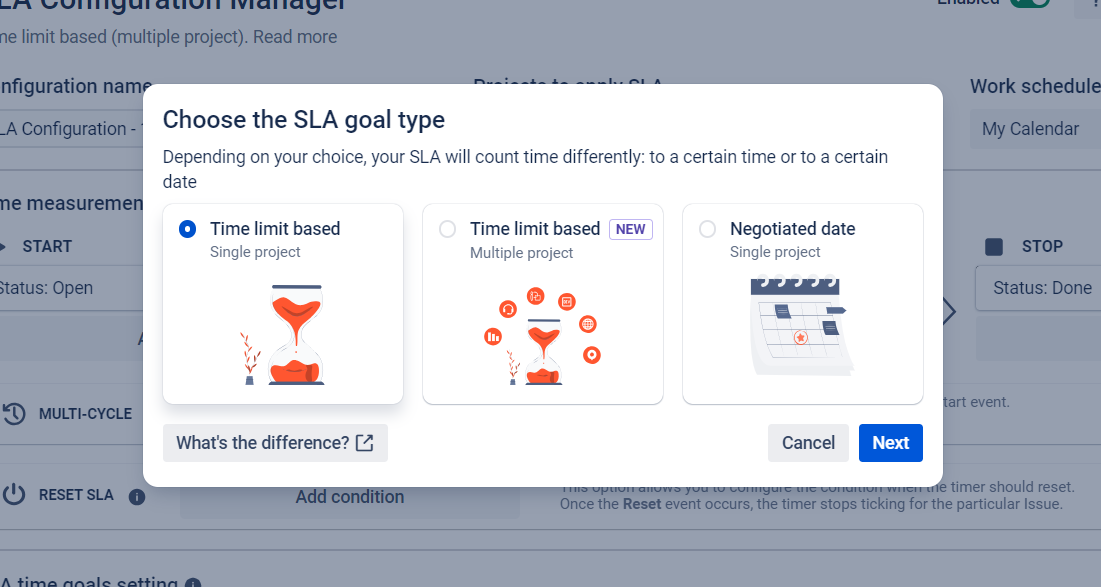Viewport: 1101px width, 587px height.
Task: Click external link icon beside What's the difference
Action: 365,443
